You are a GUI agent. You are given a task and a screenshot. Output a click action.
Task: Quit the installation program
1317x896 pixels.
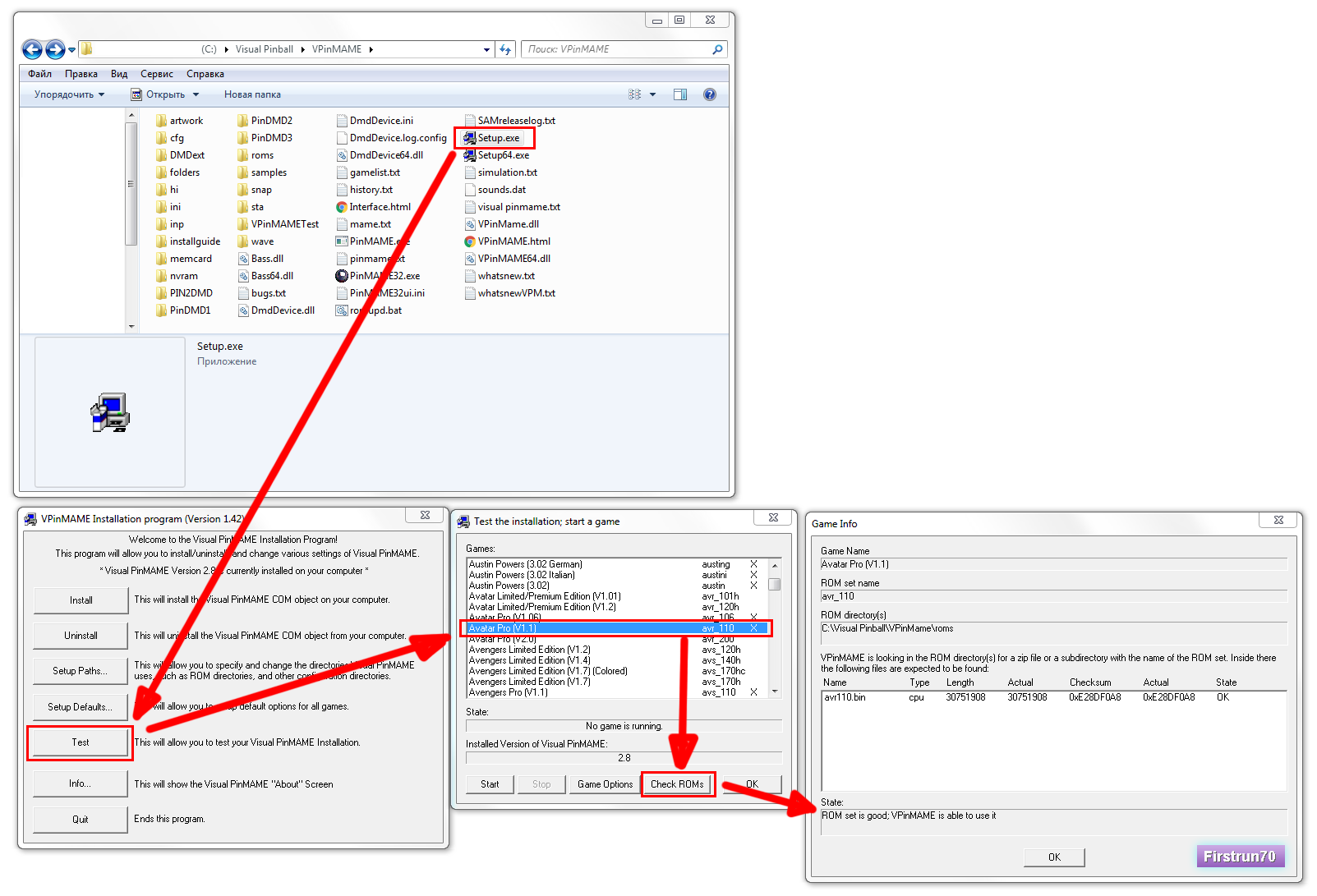point(81,820)
